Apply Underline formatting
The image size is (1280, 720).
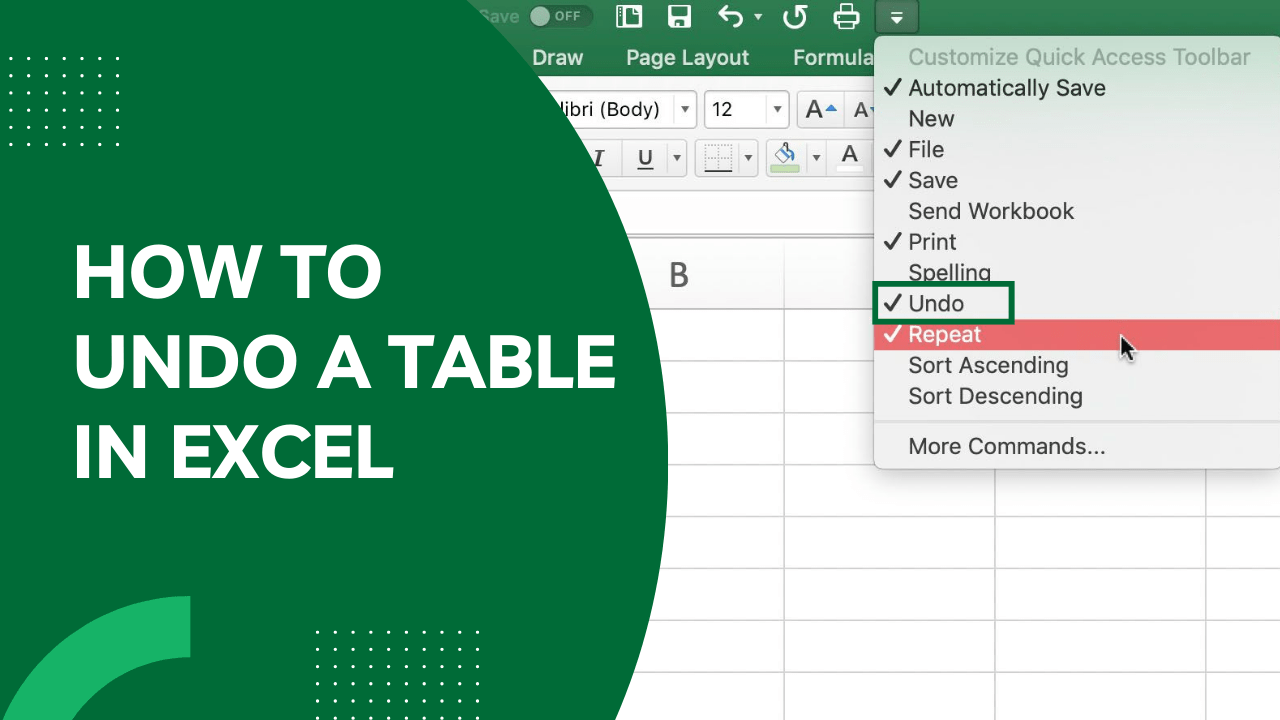[645, 158]
